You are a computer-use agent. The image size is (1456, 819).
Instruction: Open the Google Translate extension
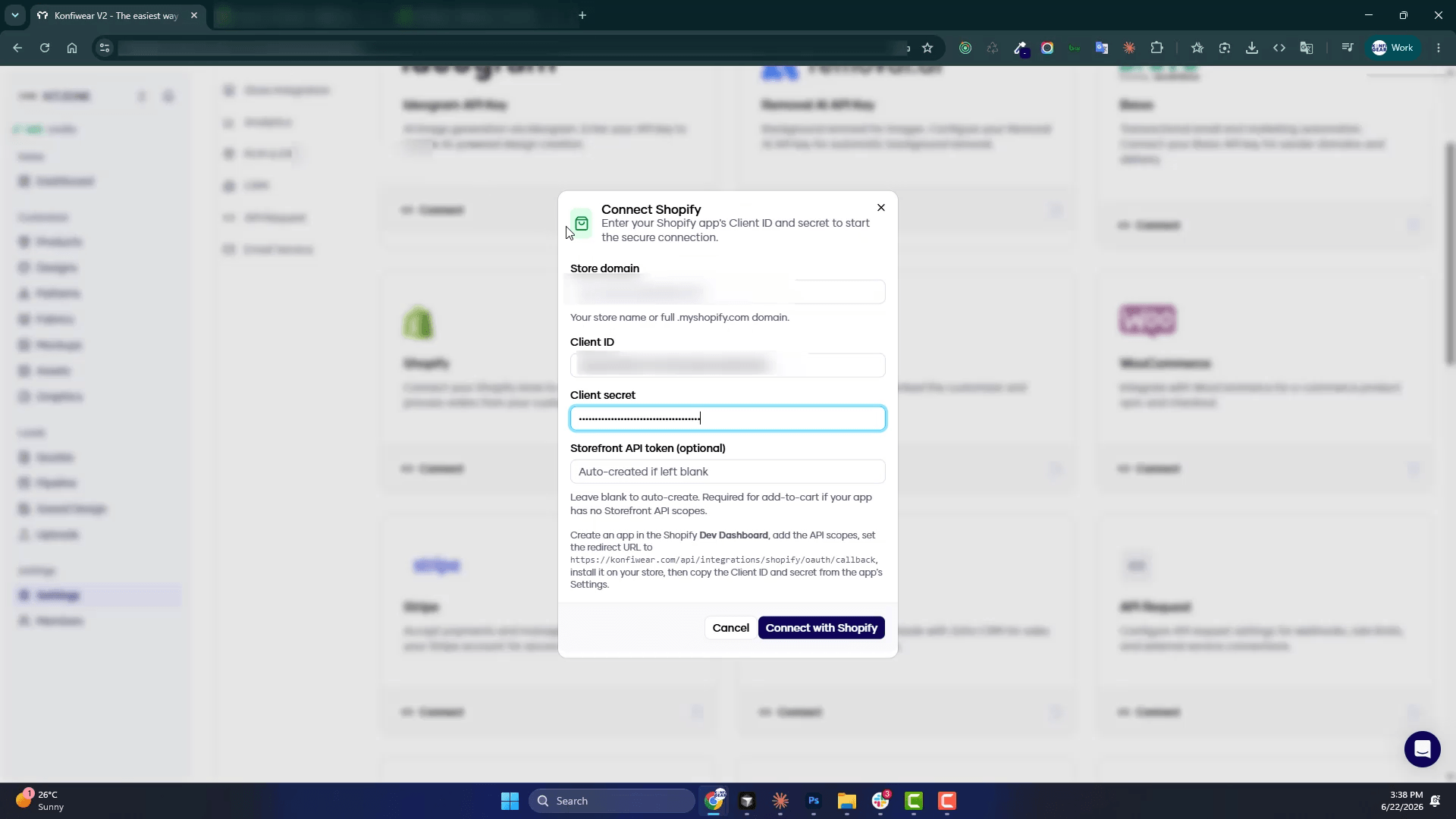(x=1102, y=48)
